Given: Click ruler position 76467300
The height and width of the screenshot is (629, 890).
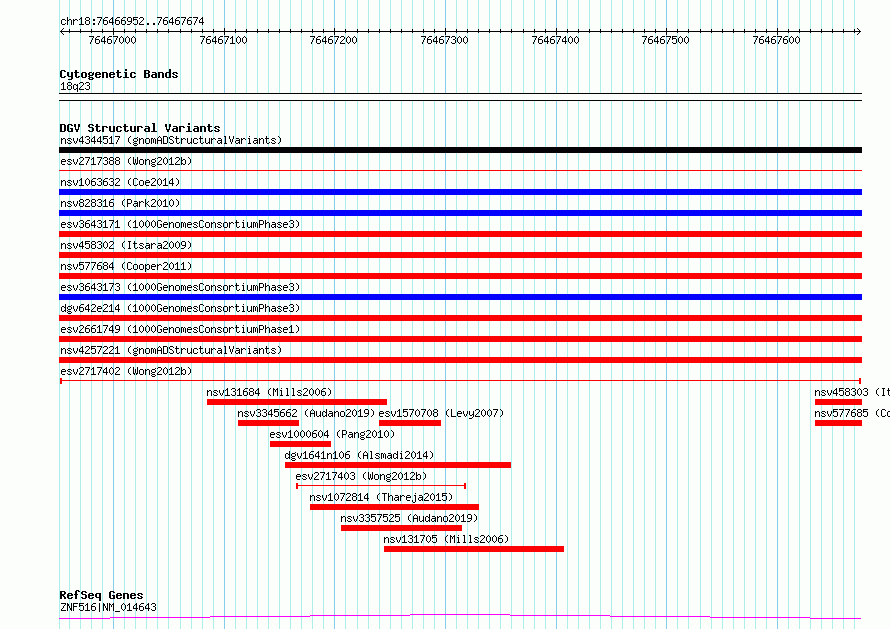Looking at the screenshot, I should coord(444,40).
